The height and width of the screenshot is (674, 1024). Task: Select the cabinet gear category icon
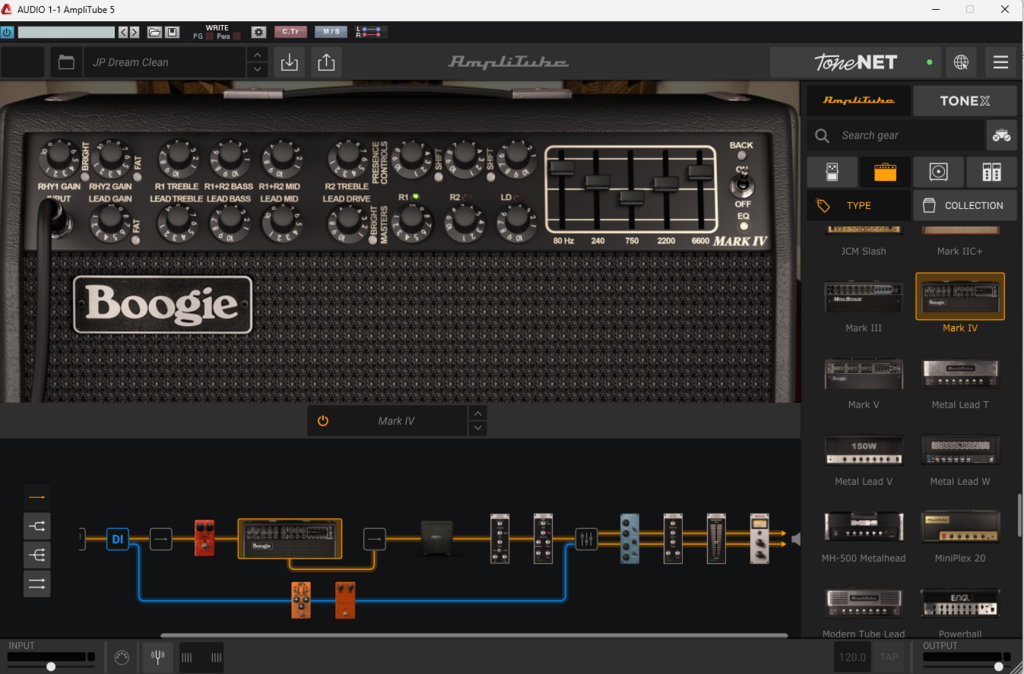(938, 172)
